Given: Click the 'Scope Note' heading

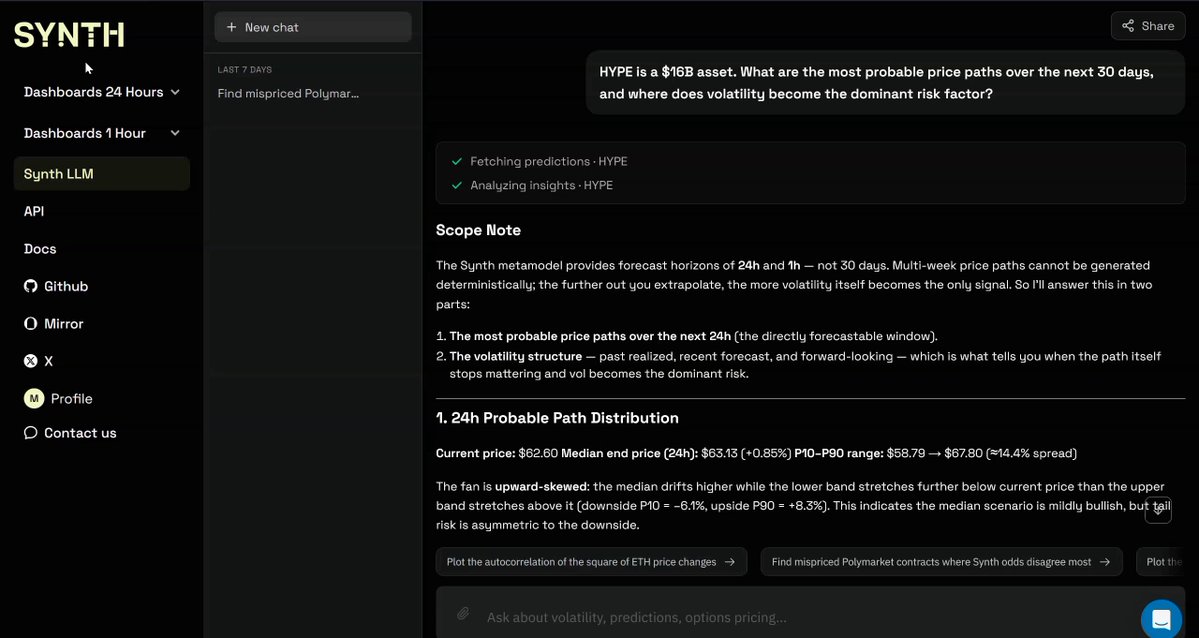Looking at the screenshot, I should [x=478, y=230].
